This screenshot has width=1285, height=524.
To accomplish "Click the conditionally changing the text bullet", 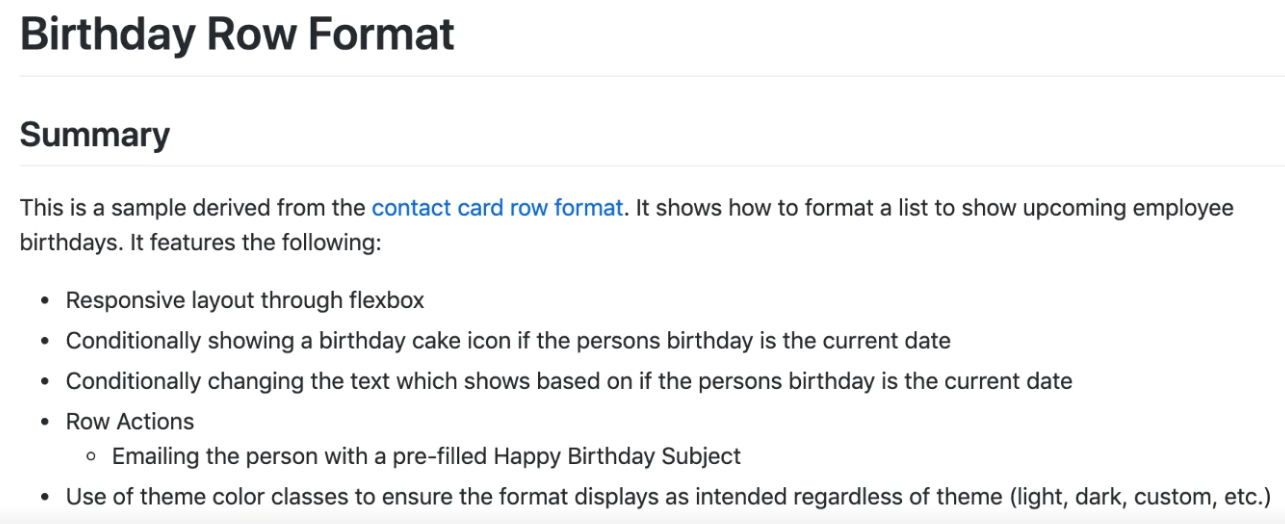I will (569, 380).
